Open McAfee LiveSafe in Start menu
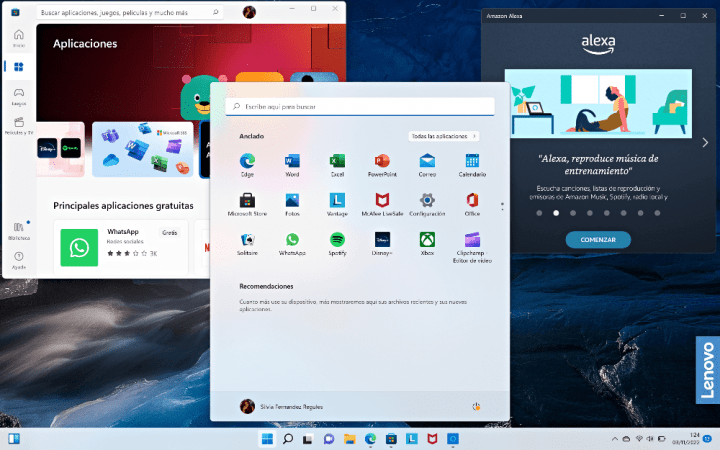The width and height of the screenshot is (720, 450). point(382,205)
